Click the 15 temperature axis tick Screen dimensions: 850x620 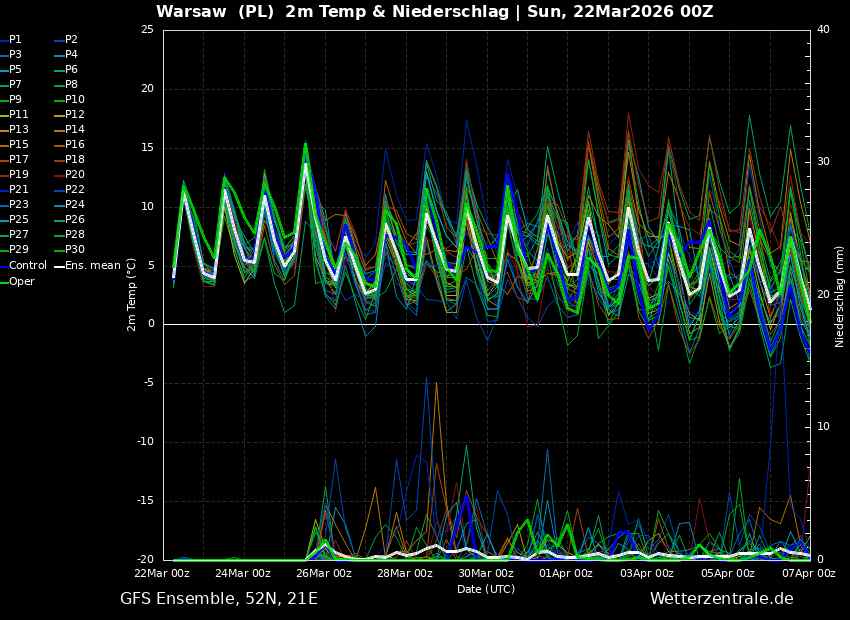click(147, 147)
